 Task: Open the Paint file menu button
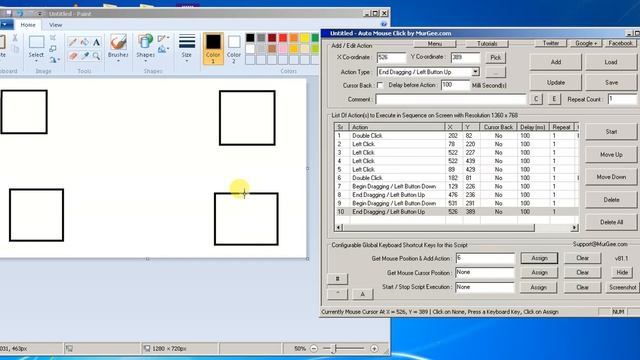6,25
